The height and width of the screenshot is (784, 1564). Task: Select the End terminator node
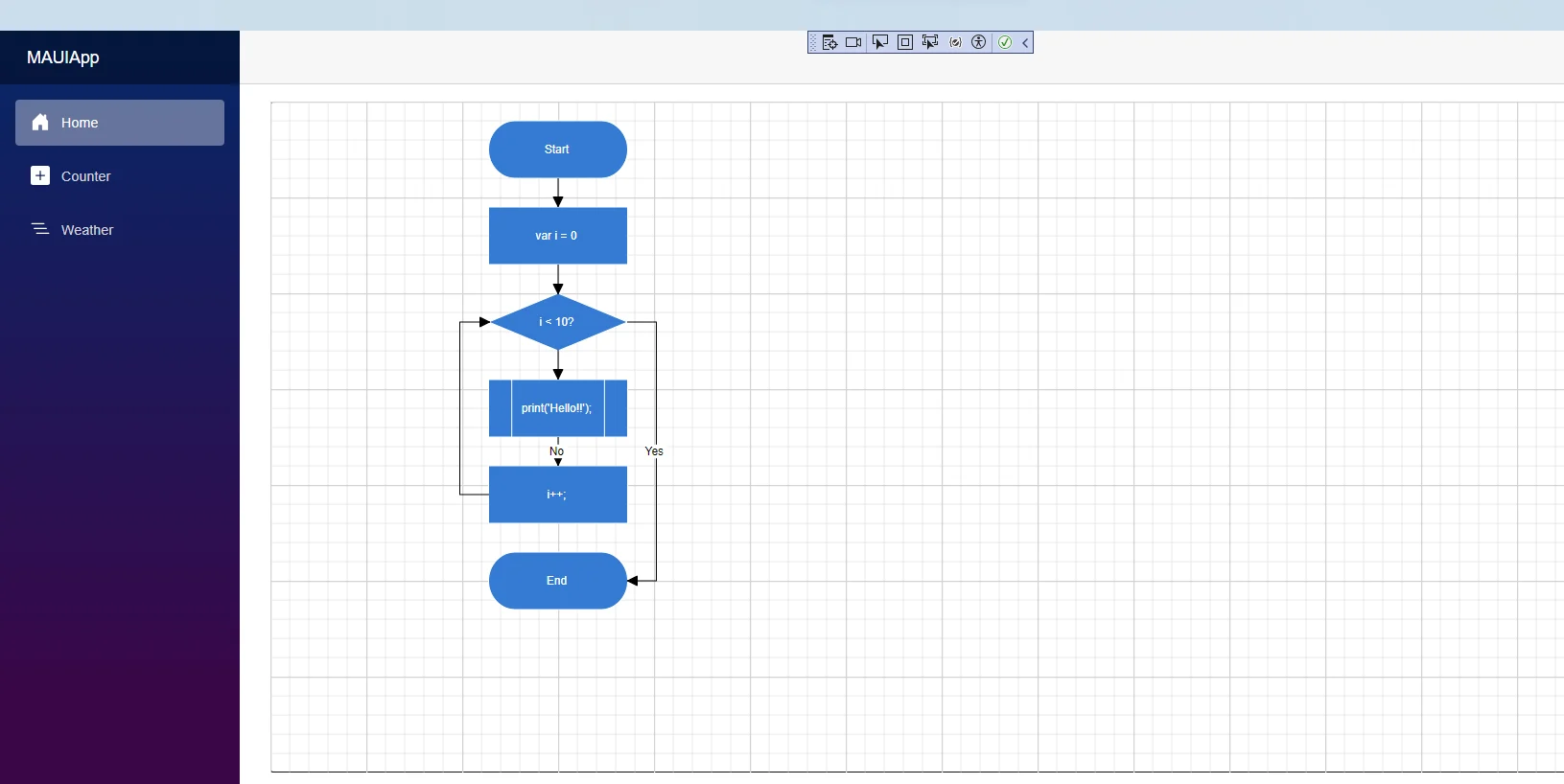click(x=558, y=581)
